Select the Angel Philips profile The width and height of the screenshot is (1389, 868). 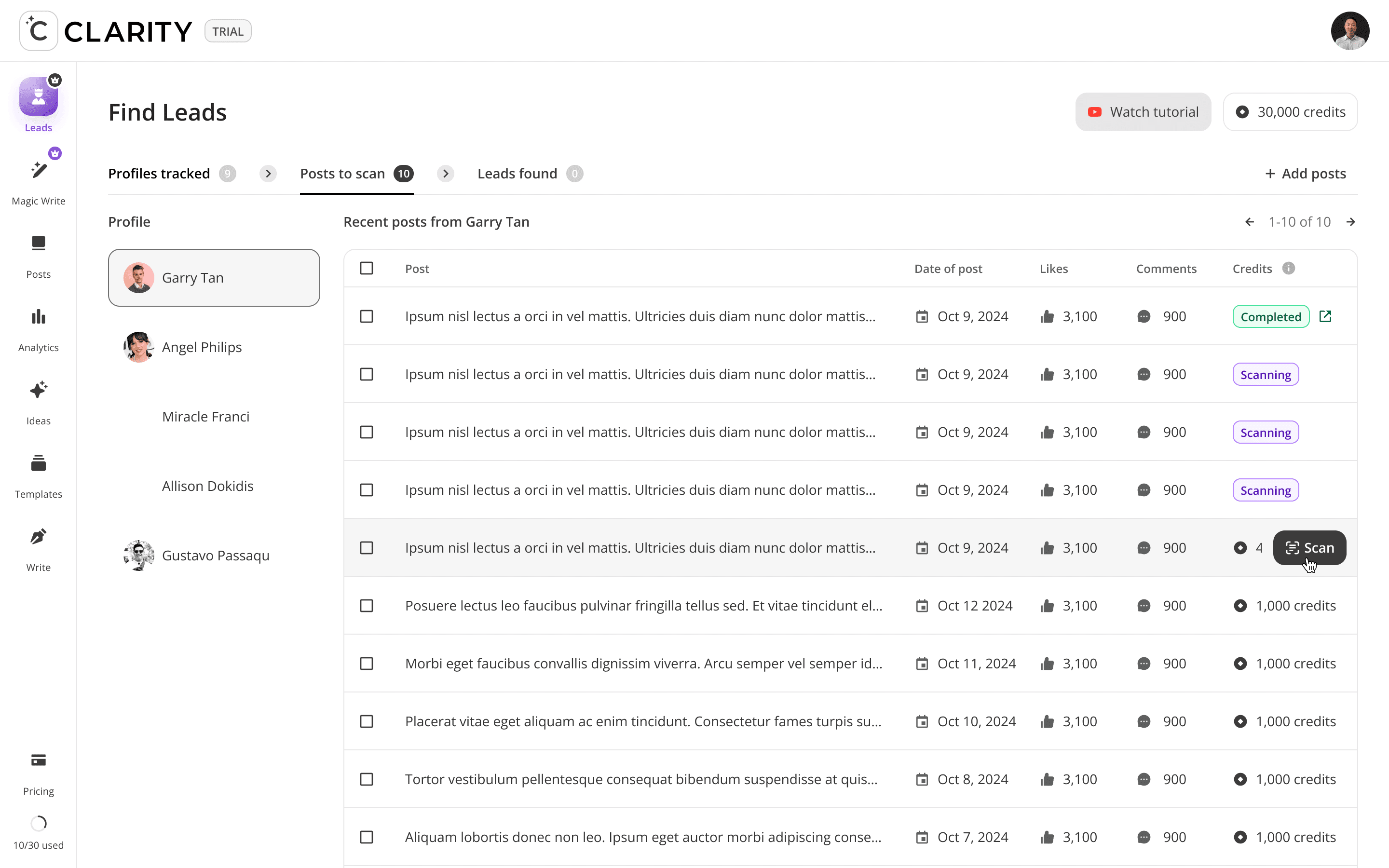pyautogui.click(x=202, y=347)
